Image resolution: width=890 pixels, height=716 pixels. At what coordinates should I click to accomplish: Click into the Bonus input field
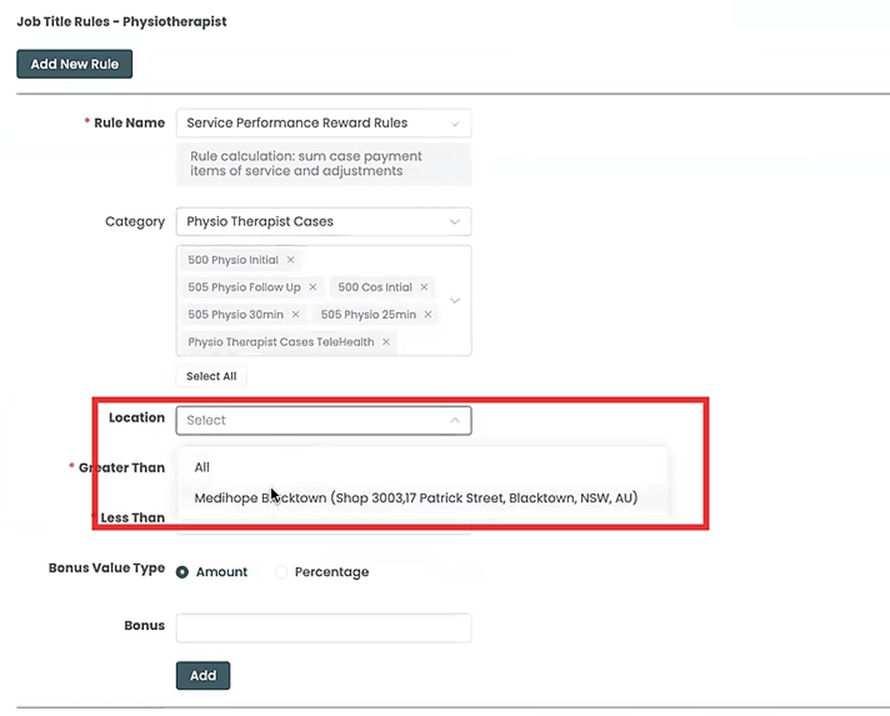322,627
